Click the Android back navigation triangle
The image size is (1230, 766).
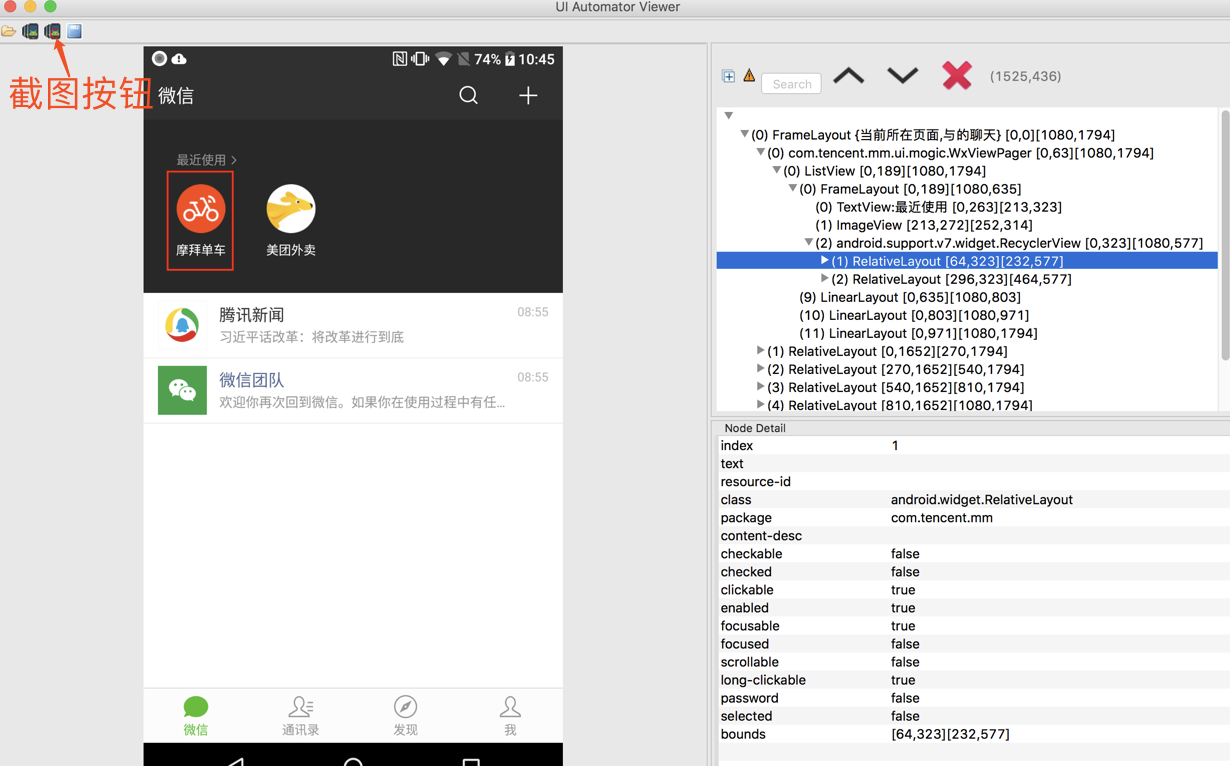tap(236, 762)
